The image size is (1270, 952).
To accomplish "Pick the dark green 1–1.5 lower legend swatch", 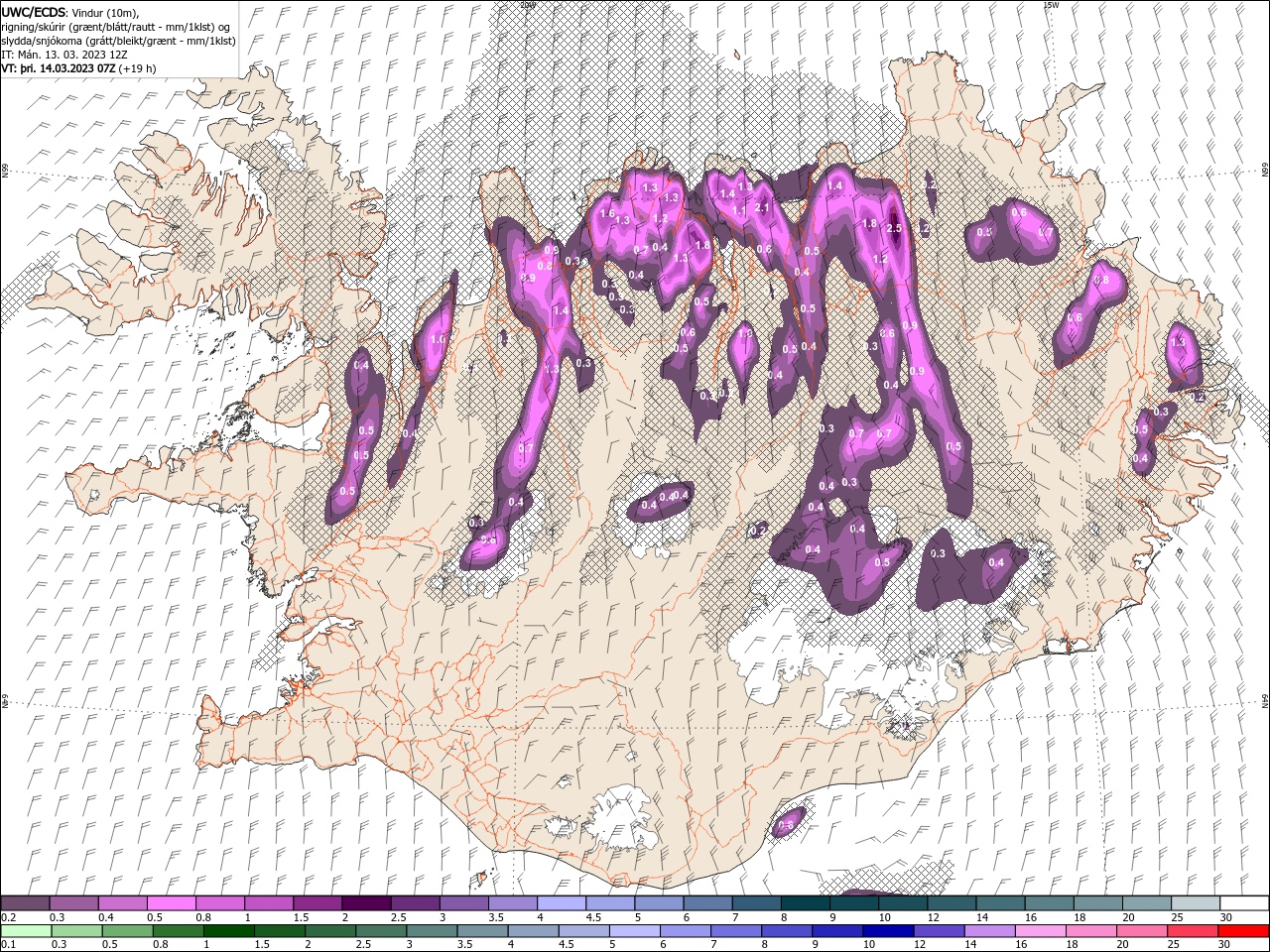I will [x=229, y=931].
